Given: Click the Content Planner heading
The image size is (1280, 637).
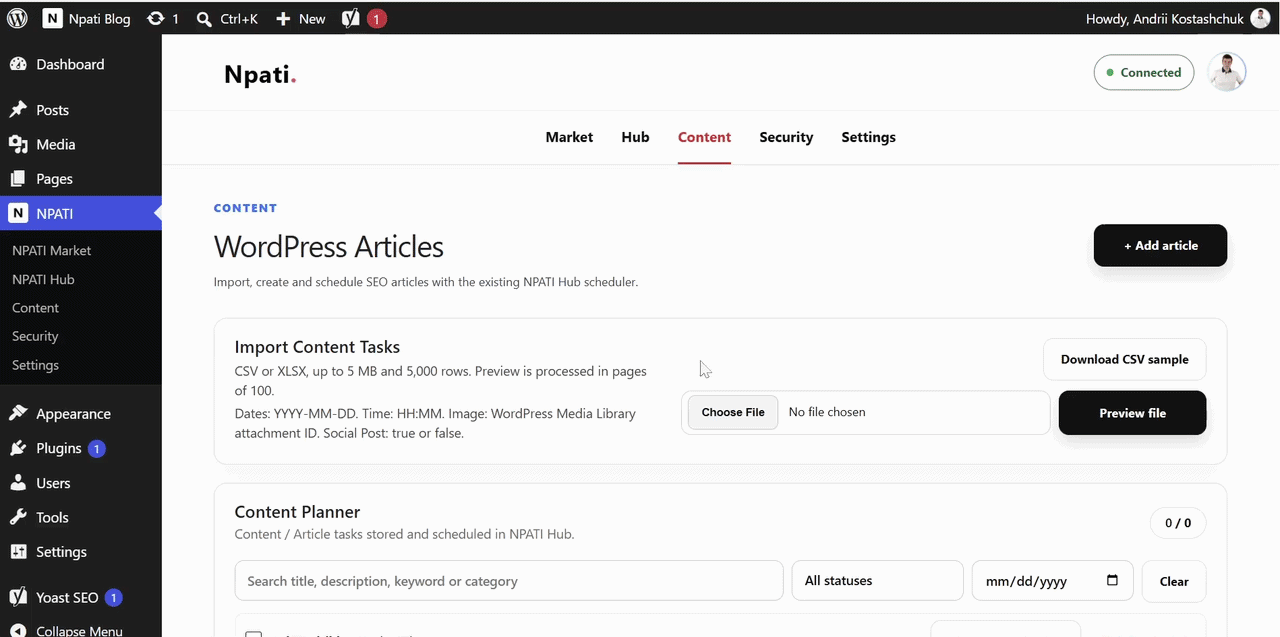Looking at the screenshot, I should coord(297,512).
